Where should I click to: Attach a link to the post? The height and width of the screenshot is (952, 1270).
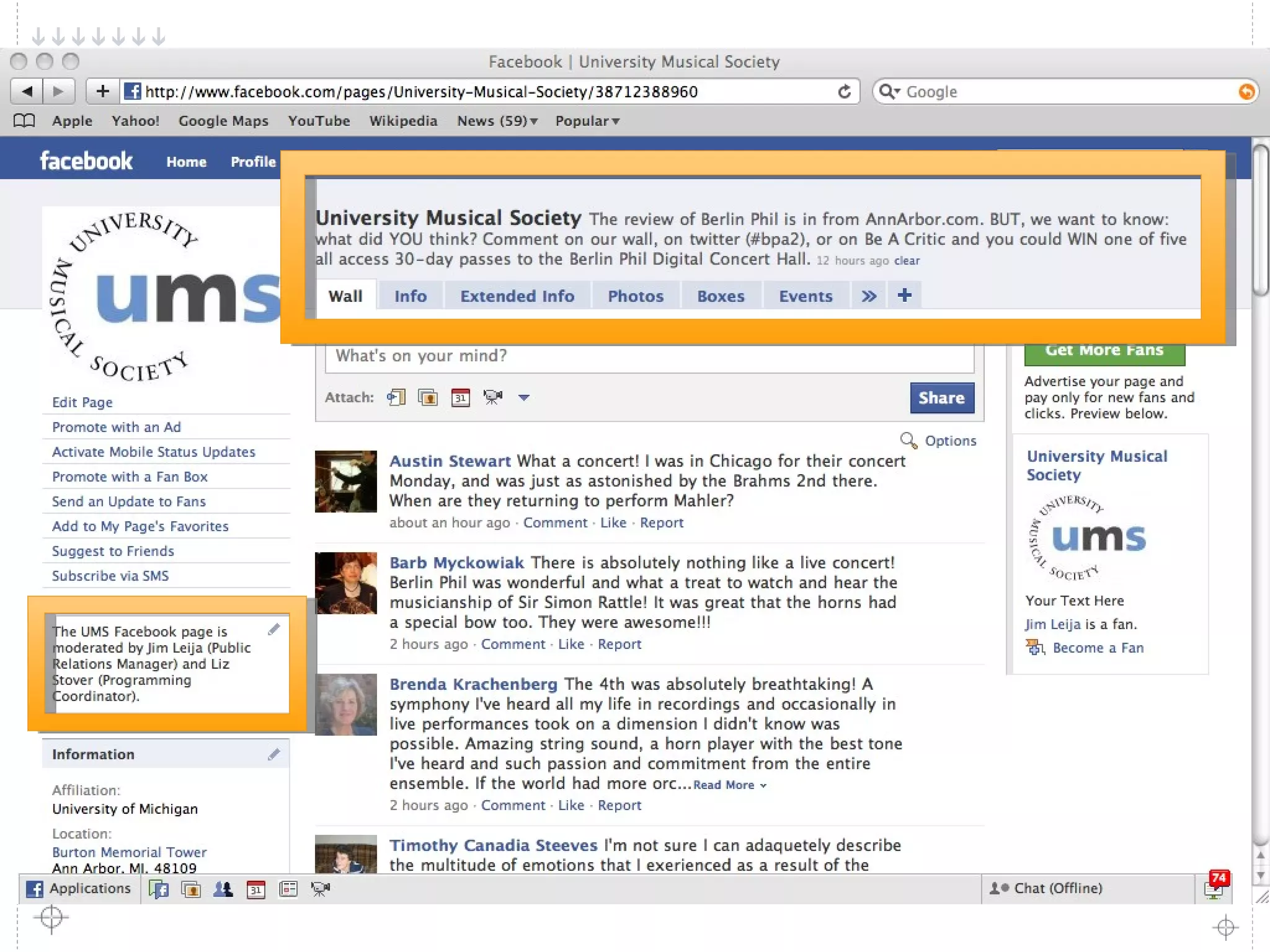396,397
